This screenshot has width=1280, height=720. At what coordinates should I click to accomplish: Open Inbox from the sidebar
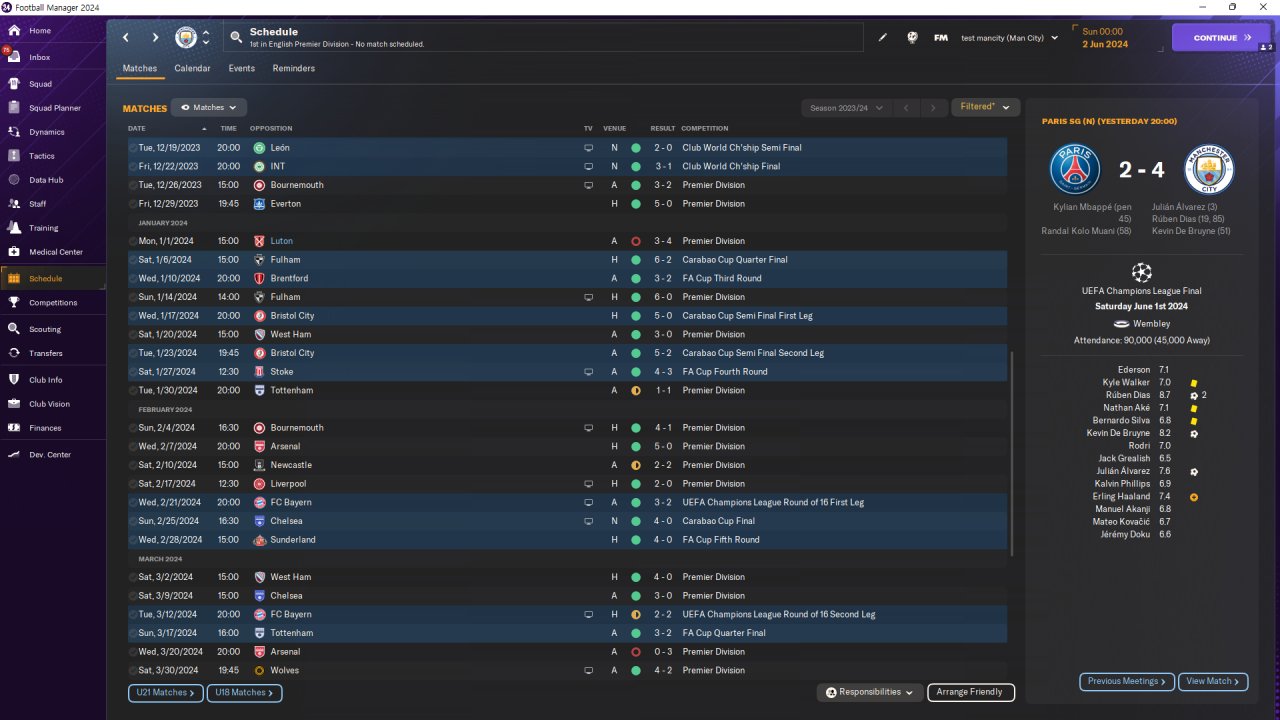tap(14, 57)
